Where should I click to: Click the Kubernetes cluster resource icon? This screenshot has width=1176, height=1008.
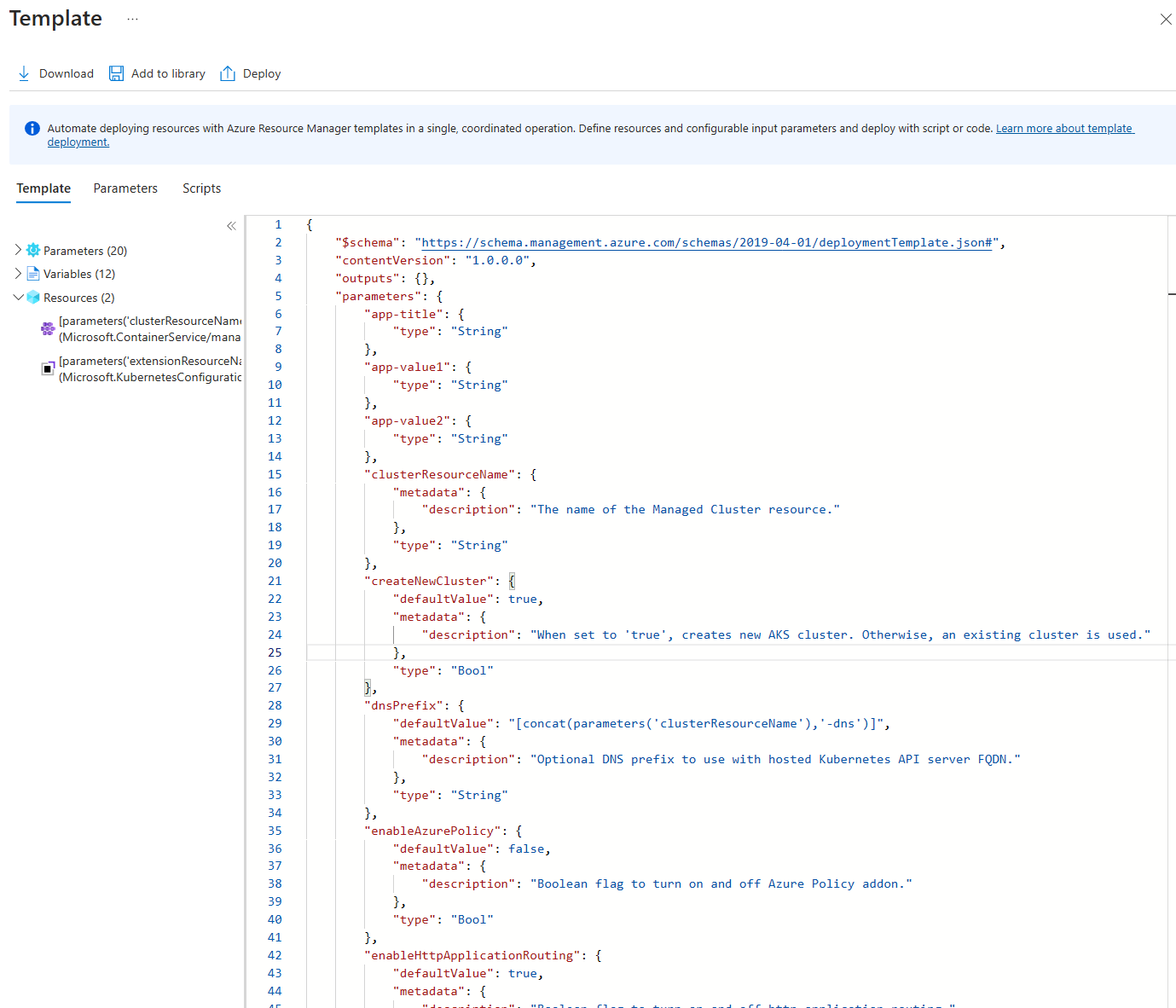48,328
